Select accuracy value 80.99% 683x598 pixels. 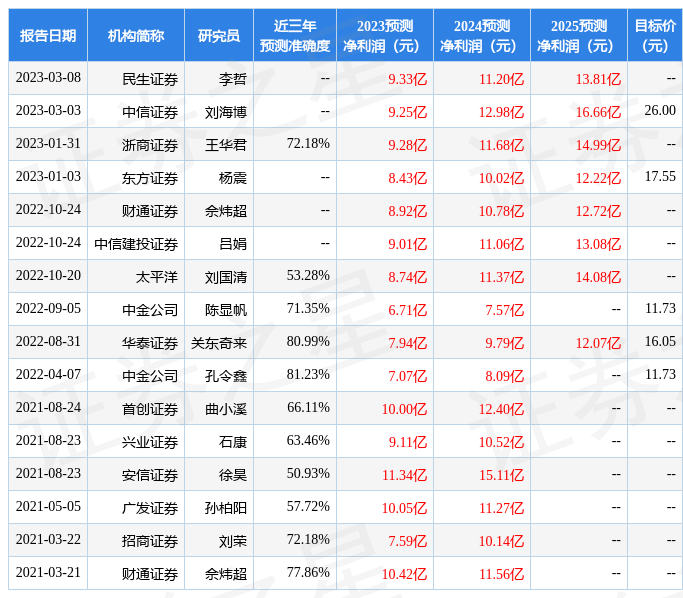tap(308, 341)
